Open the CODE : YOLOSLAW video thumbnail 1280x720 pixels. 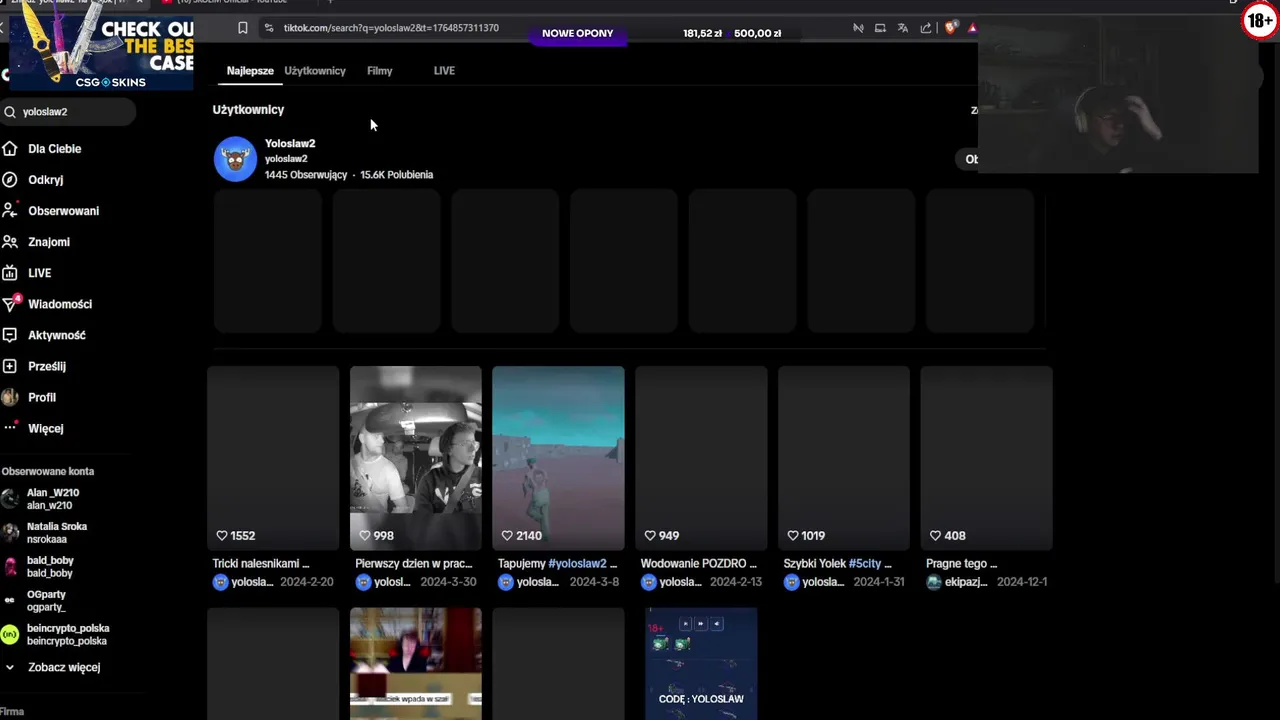701,663
